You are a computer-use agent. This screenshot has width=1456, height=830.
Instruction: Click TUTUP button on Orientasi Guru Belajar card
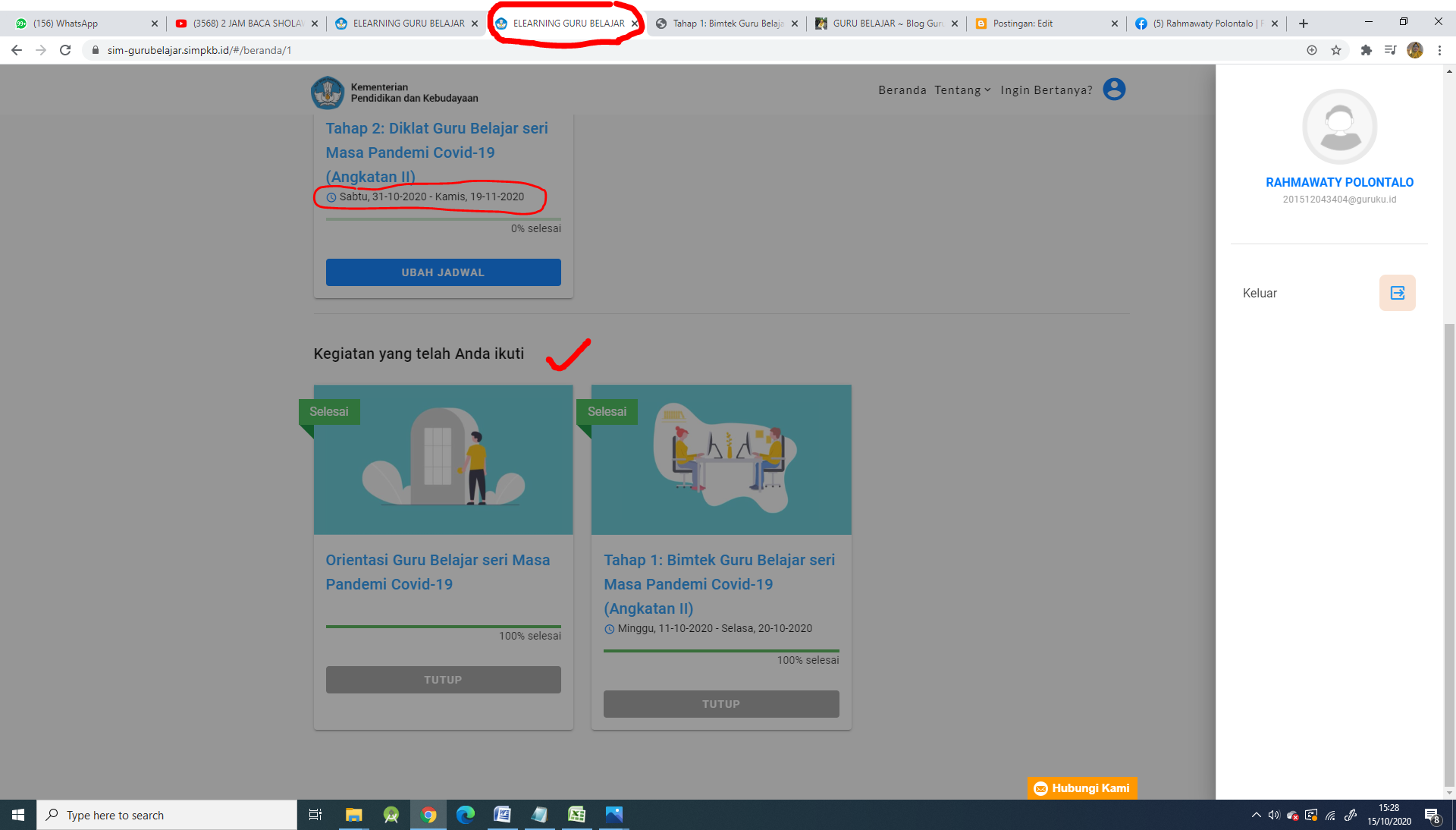(x=444, y=680)
